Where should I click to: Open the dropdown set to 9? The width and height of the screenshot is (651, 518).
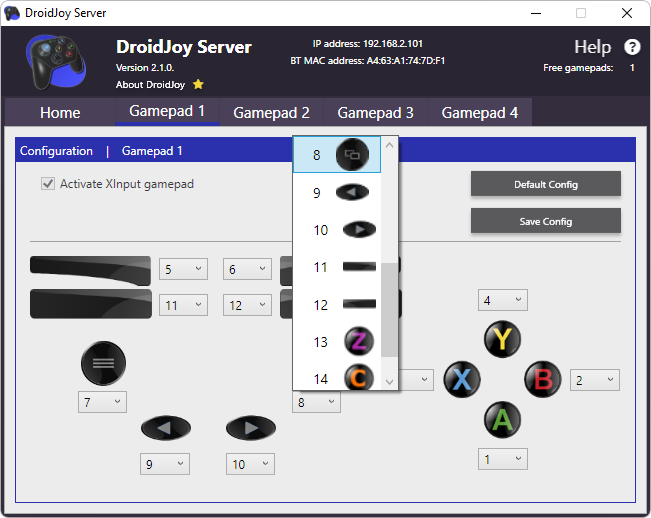[x=165, y=464]
